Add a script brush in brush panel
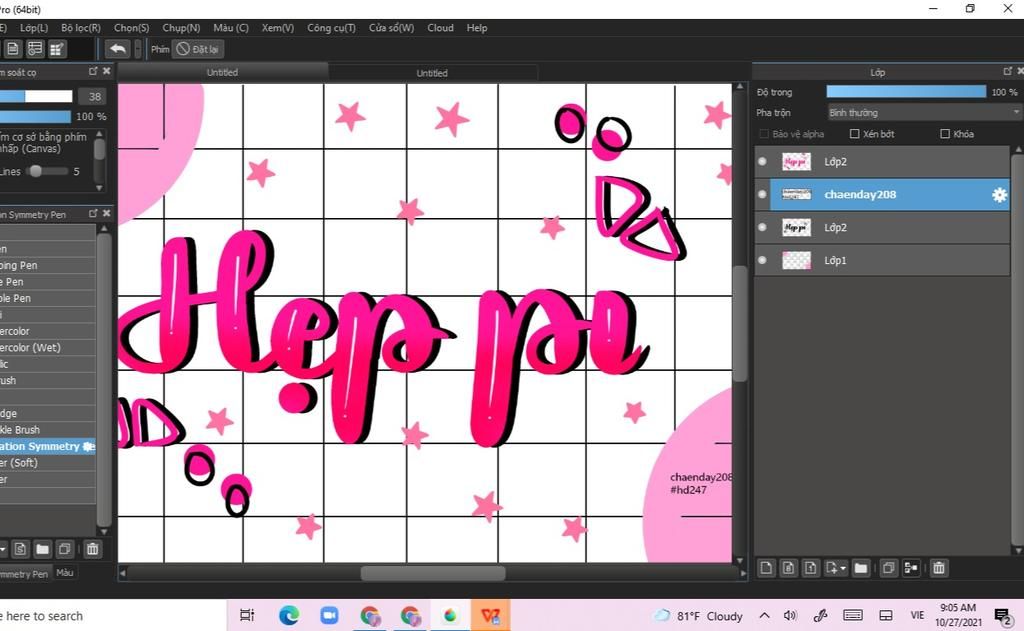 (x=20, y=549)
